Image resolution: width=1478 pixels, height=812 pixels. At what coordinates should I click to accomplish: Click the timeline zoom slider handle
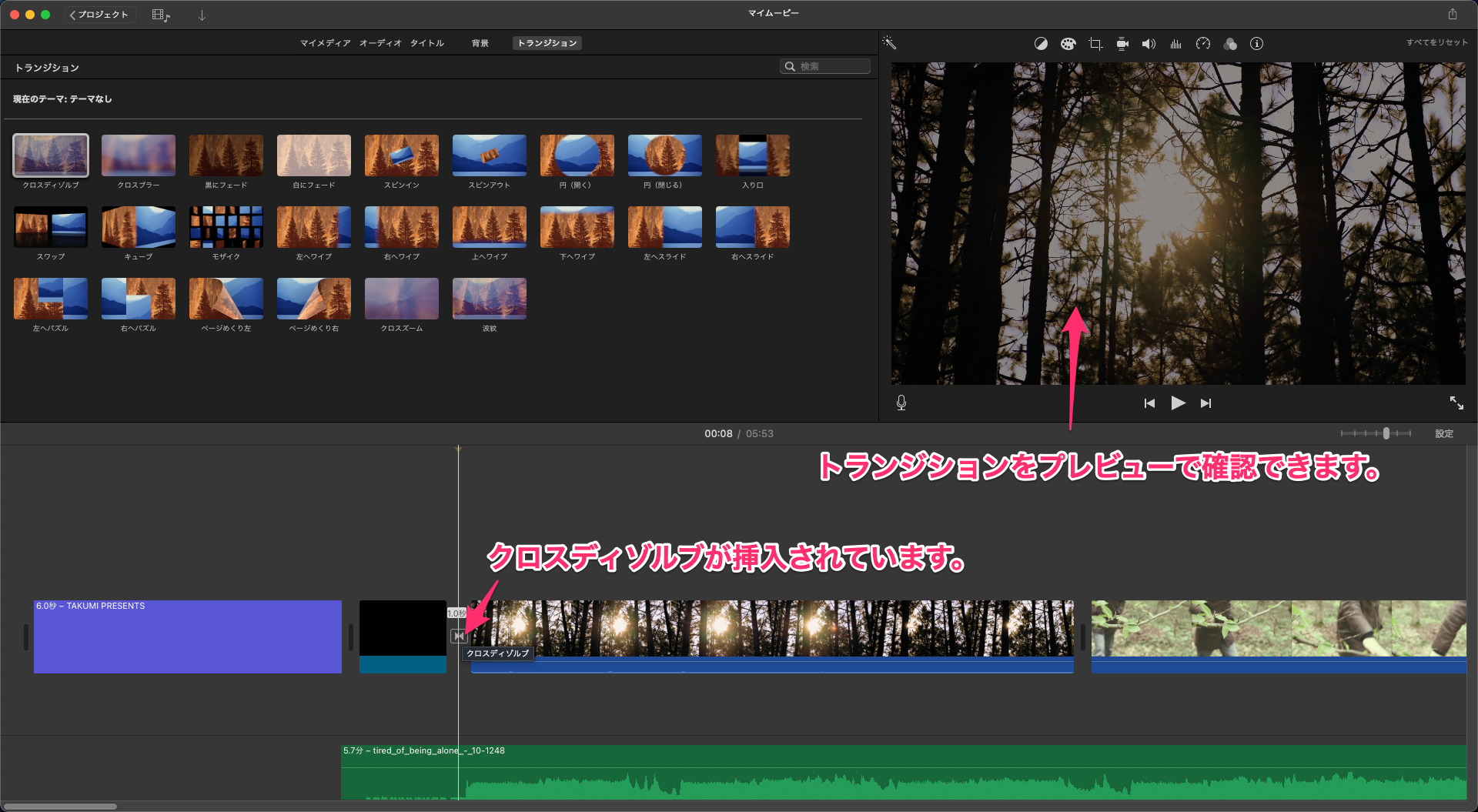[x=1386, y=433]
